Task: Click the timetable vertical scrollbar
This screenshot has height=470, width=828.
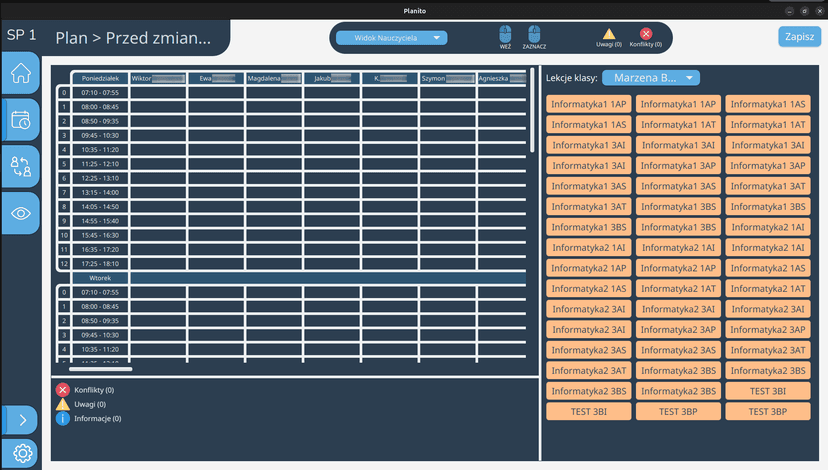Action: pyautogui.click(x=532, y=110)
